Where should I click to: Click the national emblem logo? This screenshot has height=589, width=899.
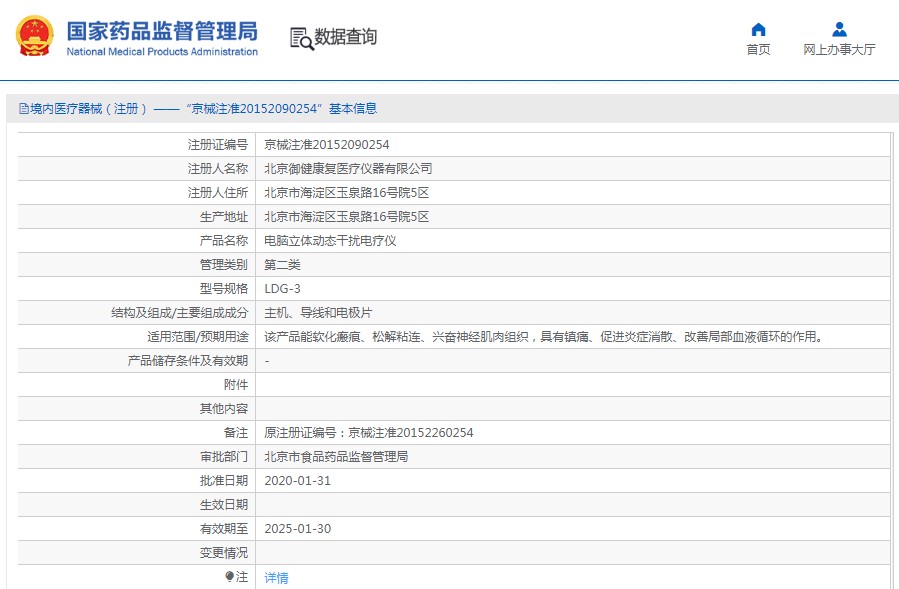tap(35, 36)
